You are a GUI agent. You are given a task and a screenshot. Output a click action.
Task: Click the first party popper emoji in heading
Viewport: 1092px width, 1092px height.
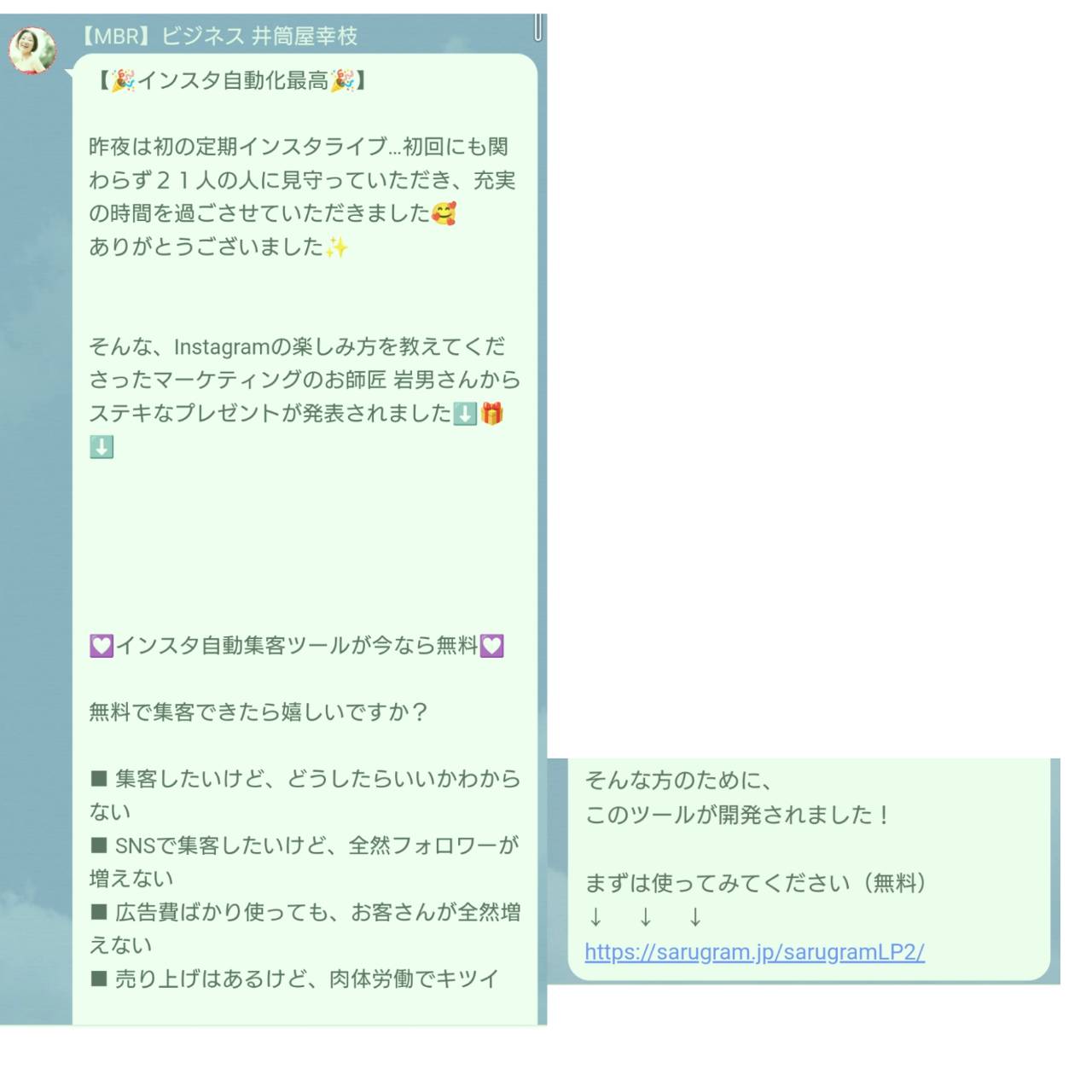tap(125, 81)
